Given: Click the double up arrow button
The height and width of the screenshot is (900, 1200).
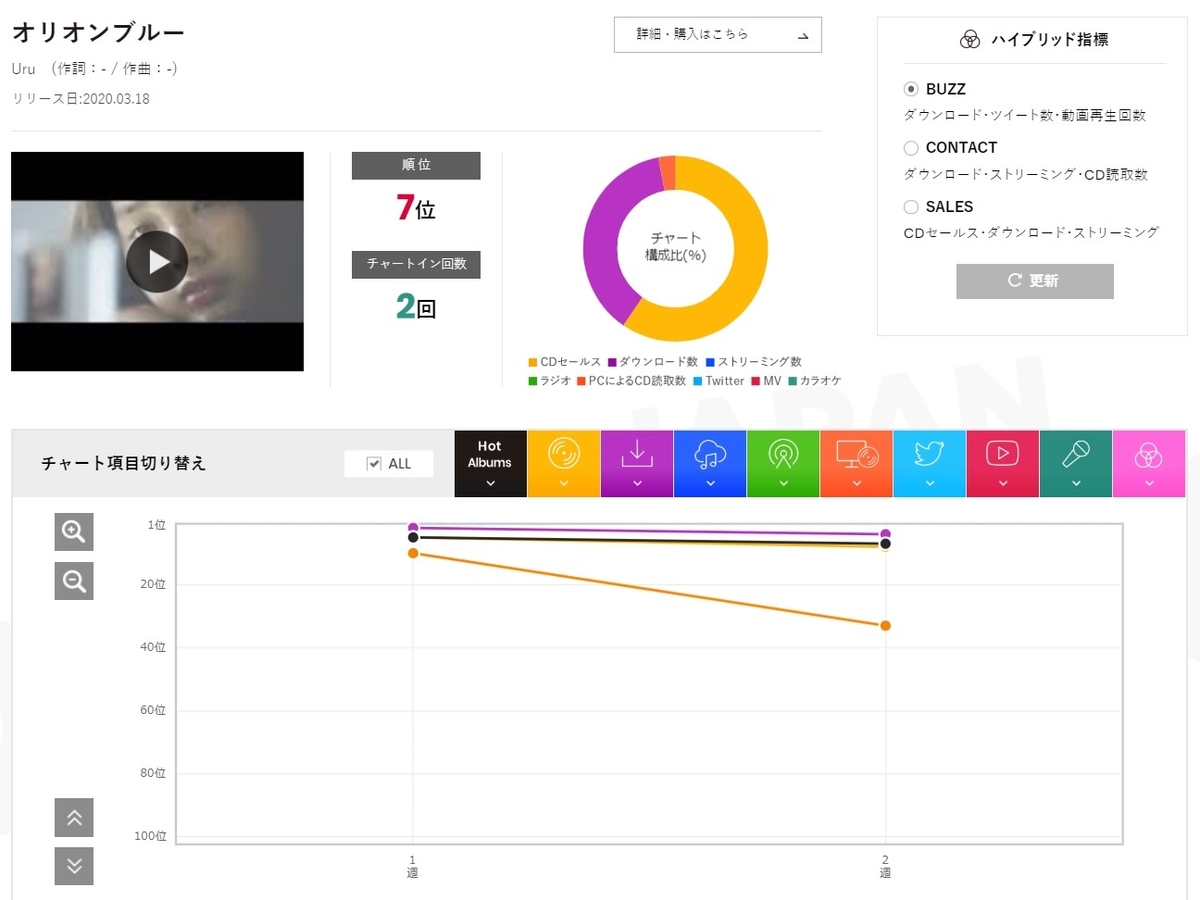Looking at the screenshot, I should click(74, 818).
